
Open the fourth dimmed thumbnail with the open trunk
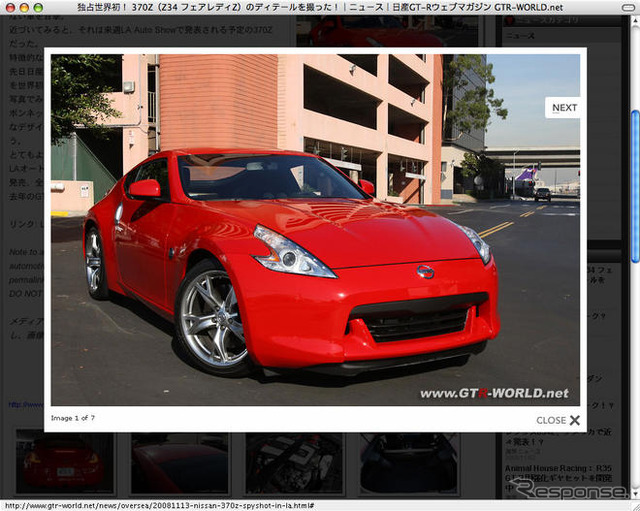tap(409, 463)
